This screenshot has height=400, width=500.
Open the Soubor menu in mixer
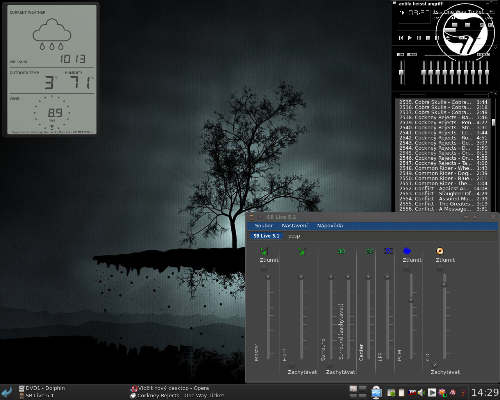click(x=263, y=226)
